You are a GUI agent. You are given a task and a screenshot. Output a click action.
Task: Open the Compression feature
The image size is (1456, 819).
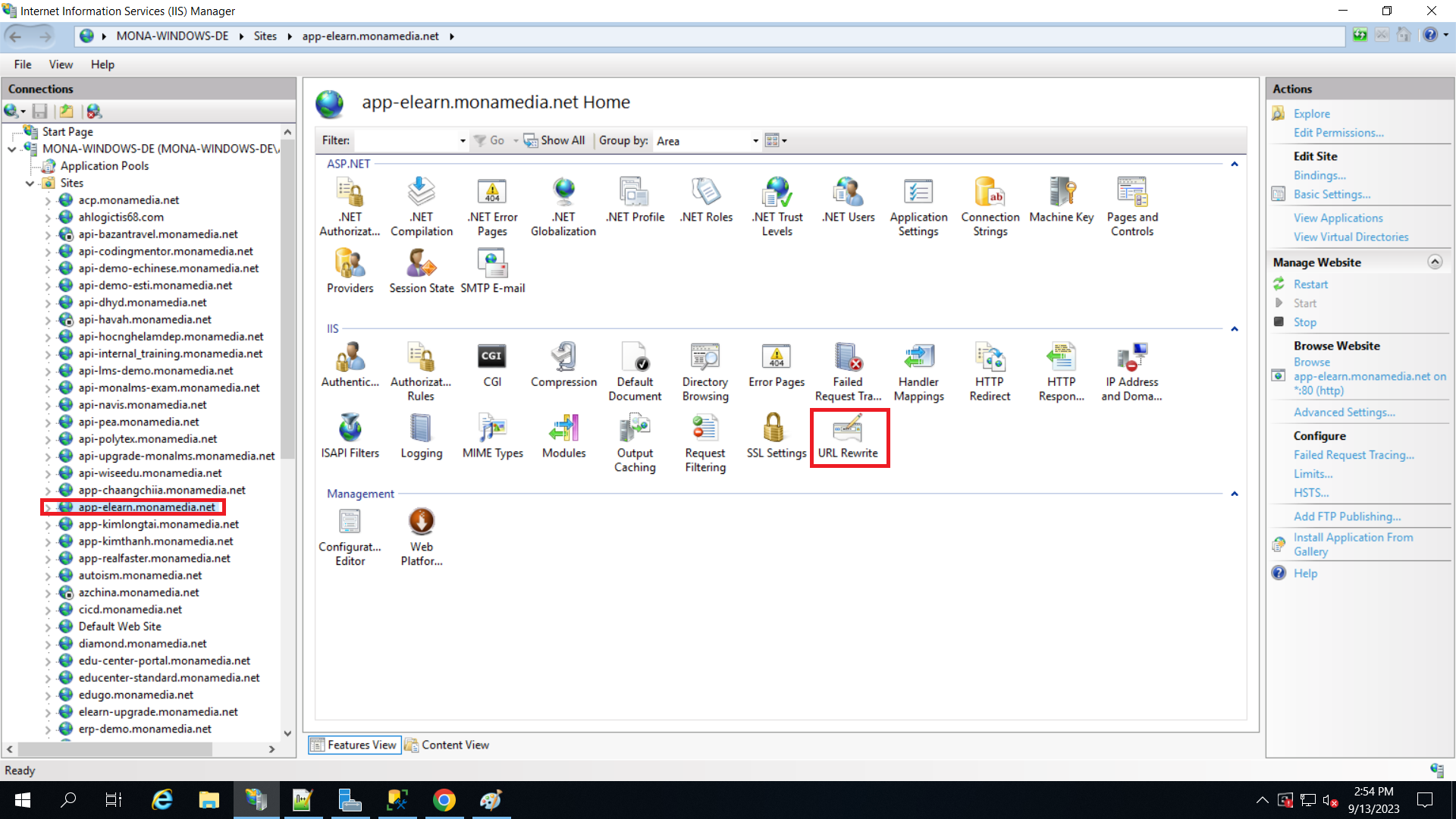point(563,366)
